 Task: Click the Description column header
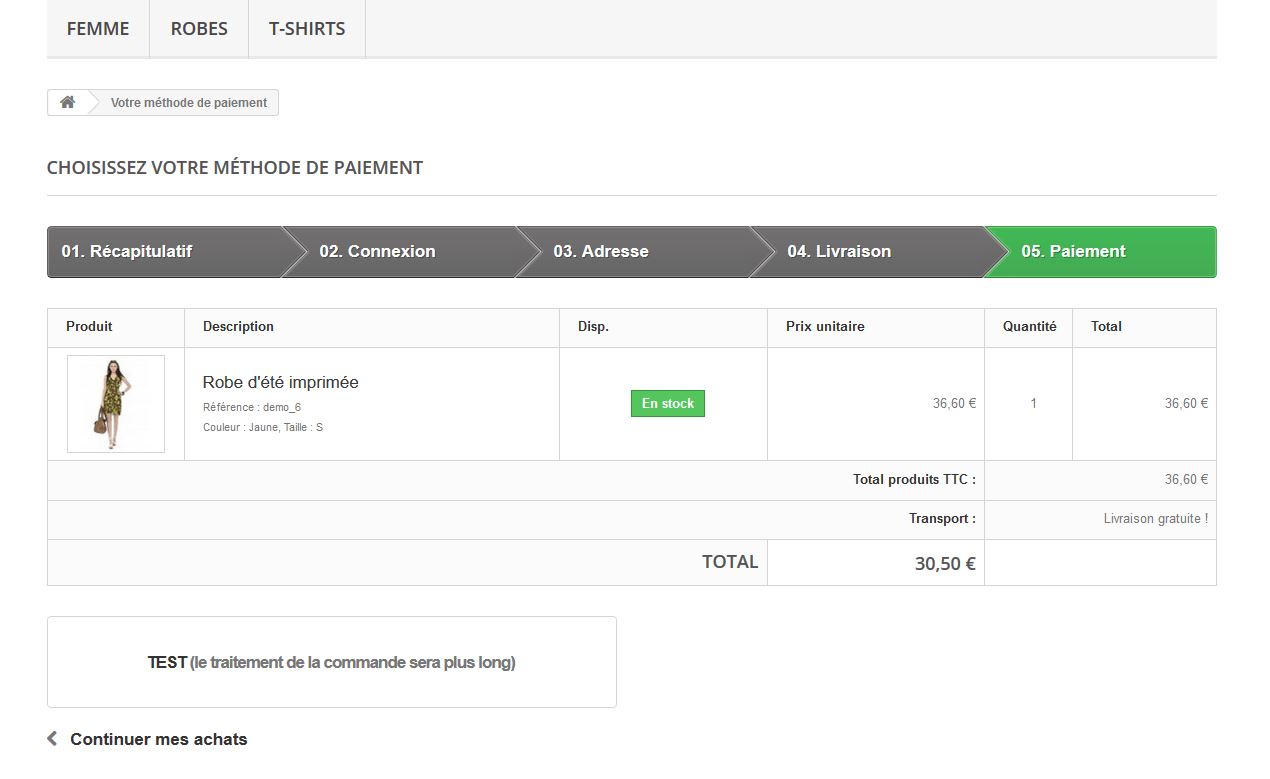238,327
